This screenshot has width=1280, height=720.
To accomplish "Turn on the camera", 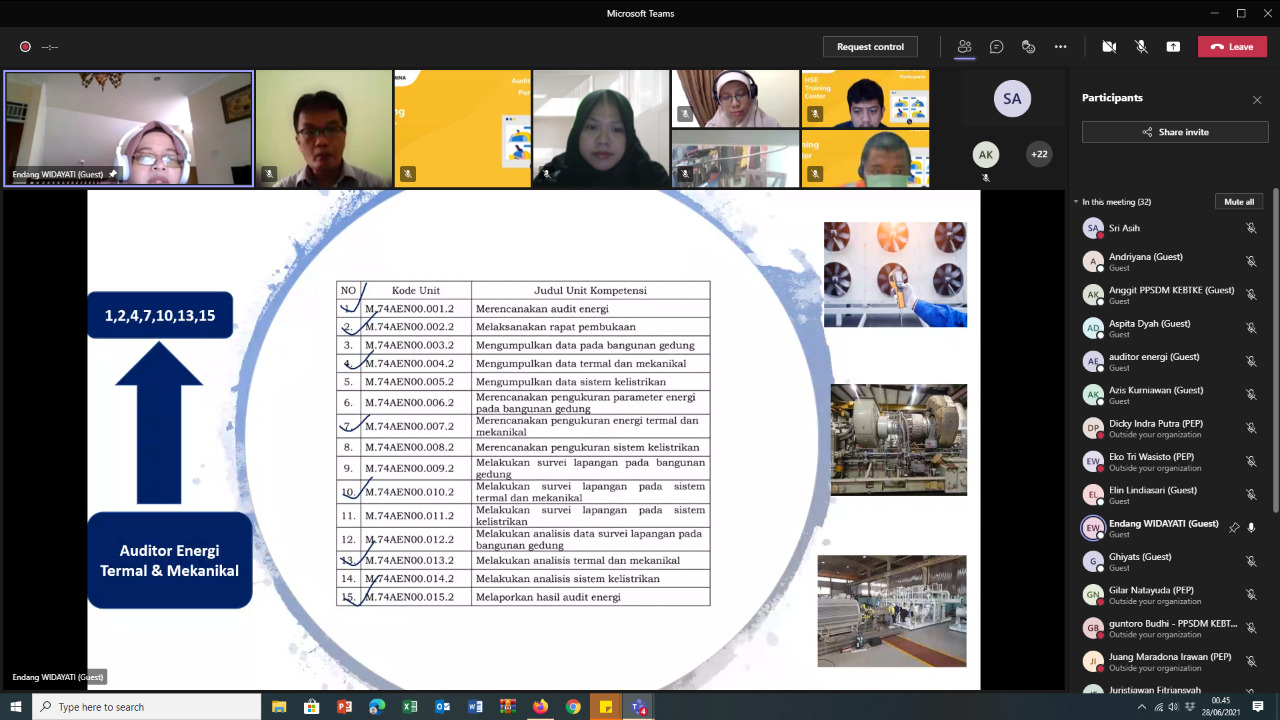I will (x=1109, y=47).
